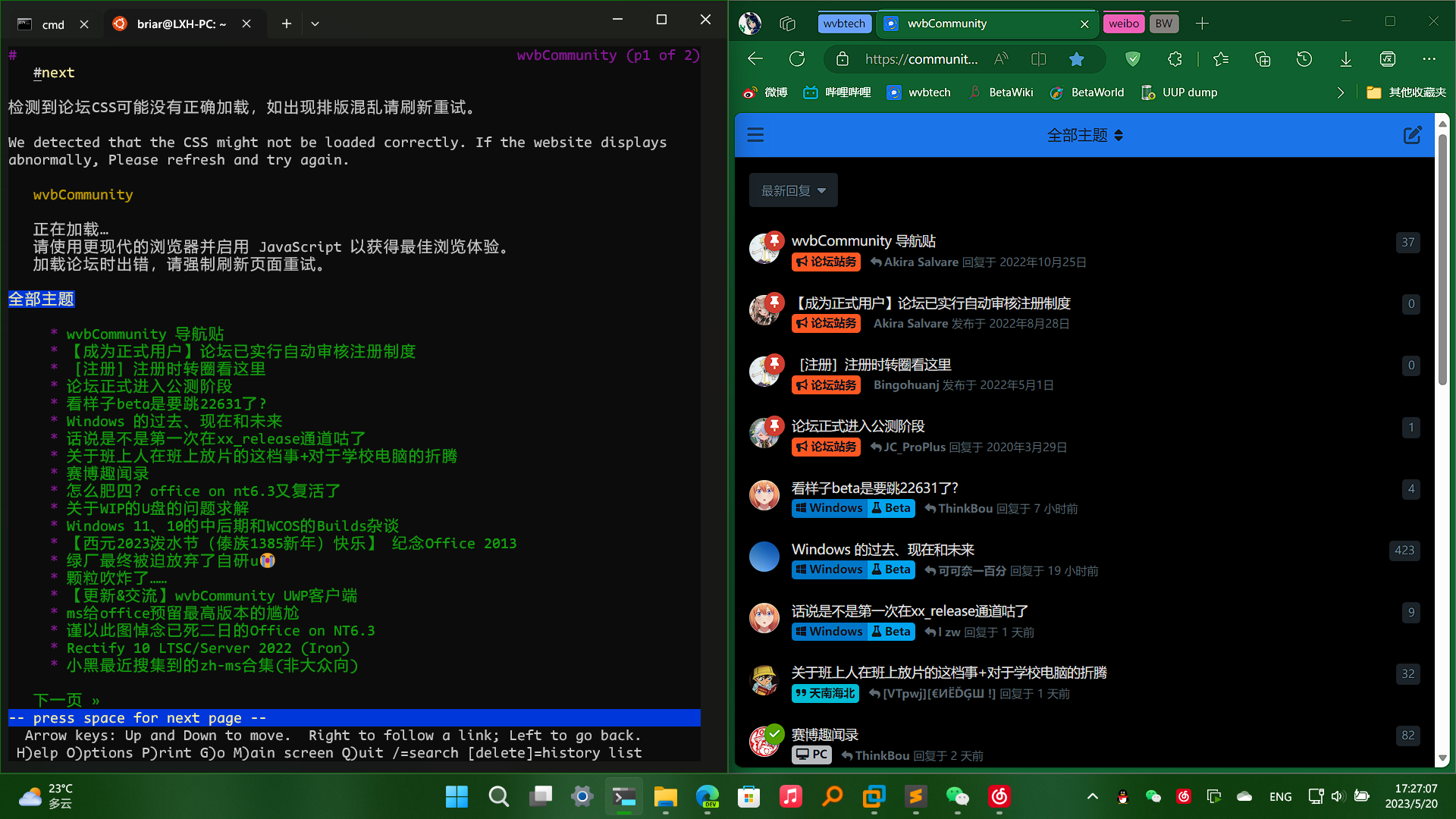The height and width of the screenshot is (819, 1456).
Task: Open File Explorer from taskbar
Action: click(x=665, y=797)
